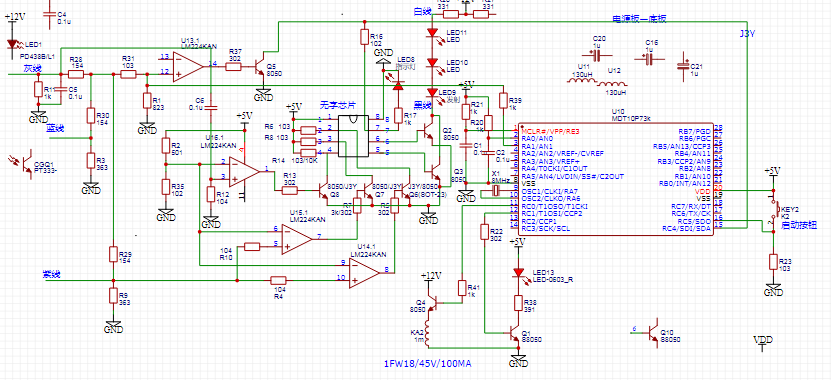Screen dimensions: 831x380
Task: Select the KA2 relay coil symbol
Action: pyautogui.click(x=429, y=333)
